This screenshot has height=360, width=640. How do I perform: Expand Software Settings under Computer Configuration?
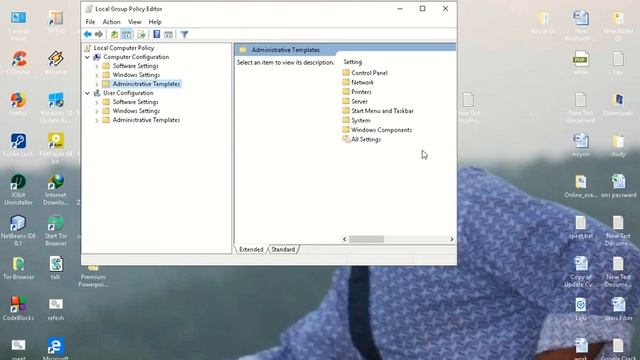click(97, 66)
